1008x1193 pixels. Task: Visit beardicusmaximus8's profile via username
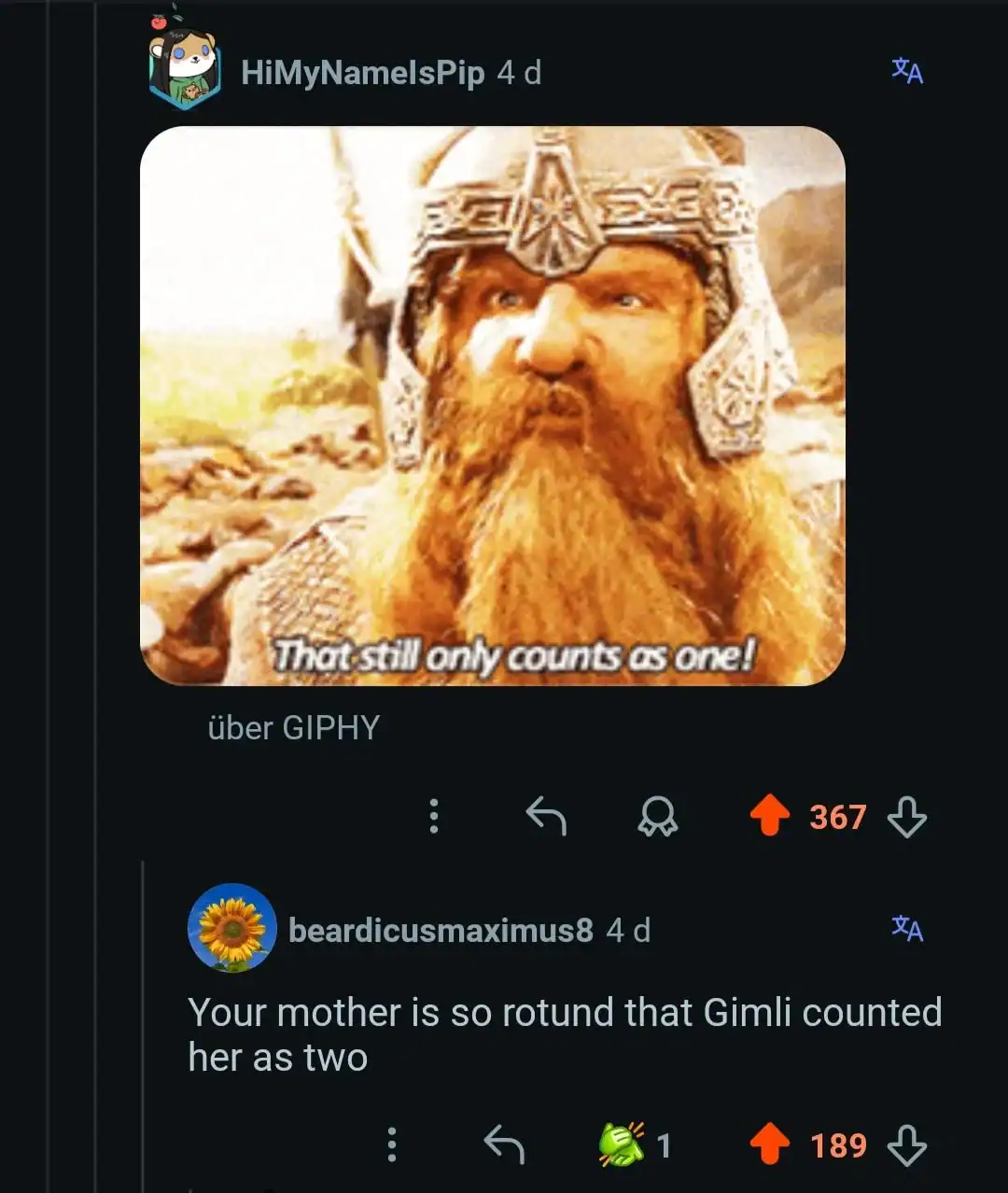pyautogui.click(x=441, y=931)
